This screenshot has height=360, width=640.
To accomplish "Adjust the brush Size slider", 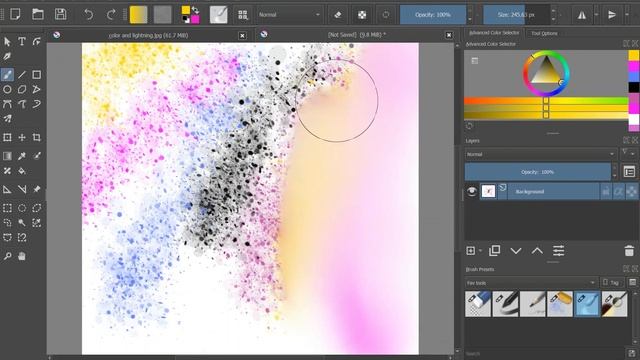I will [516, 15].
